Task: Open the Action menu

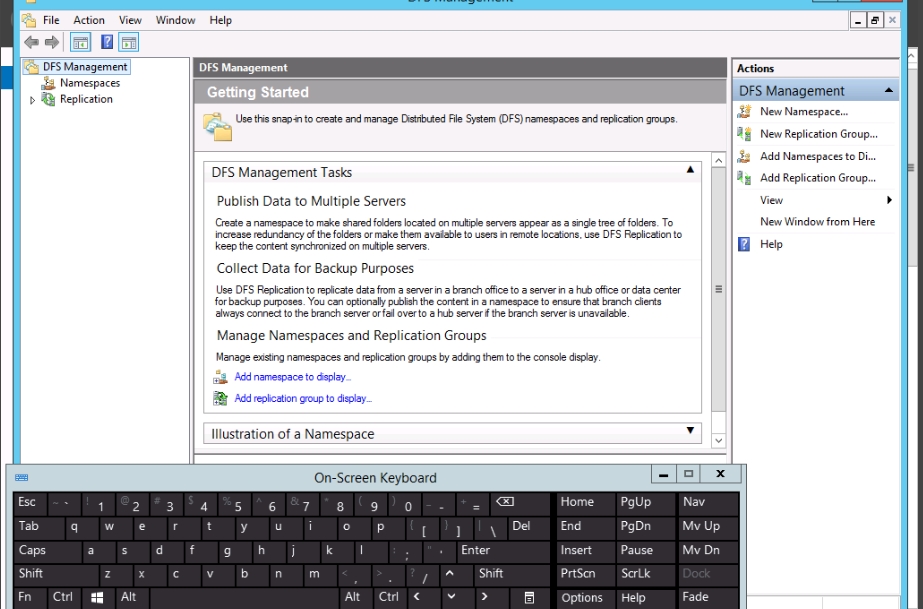Action: click(x=88, y=20)
